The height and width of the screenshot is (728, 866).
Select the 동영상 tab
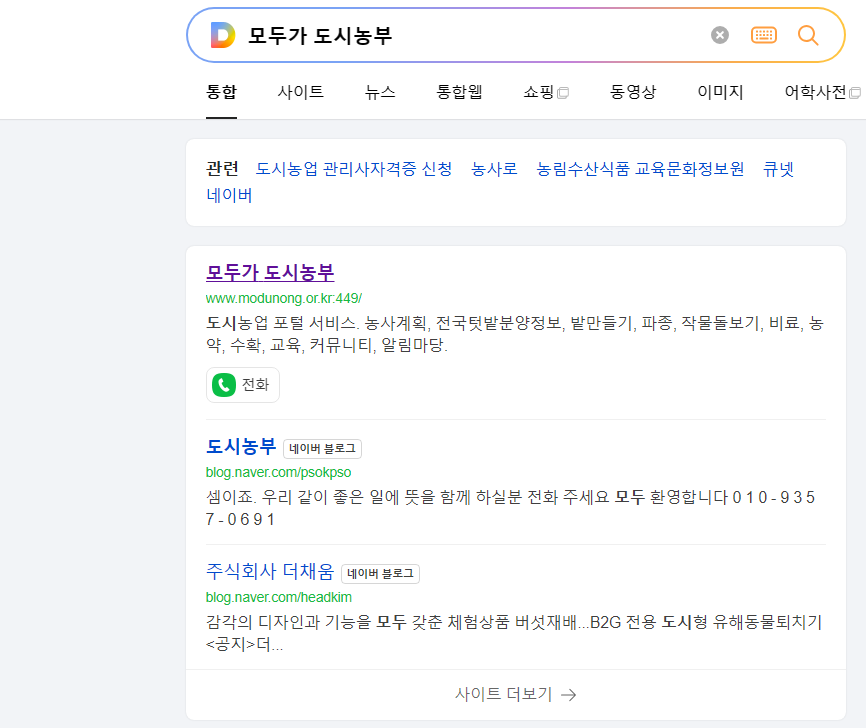[633, 92]
